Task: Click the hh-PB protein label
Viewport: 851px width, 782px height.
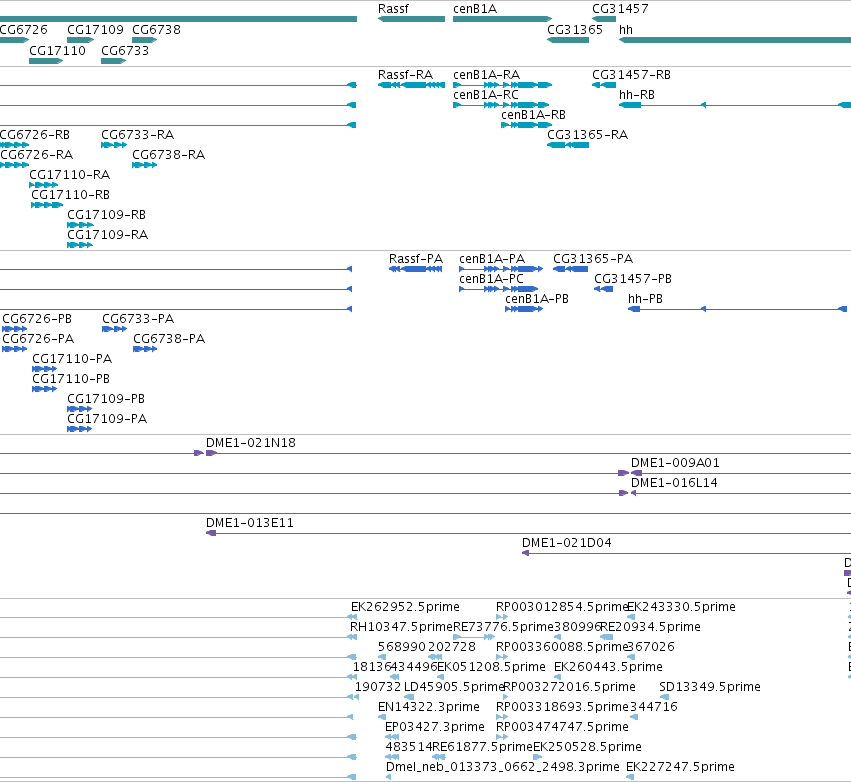Action: (x=645, y=298)
